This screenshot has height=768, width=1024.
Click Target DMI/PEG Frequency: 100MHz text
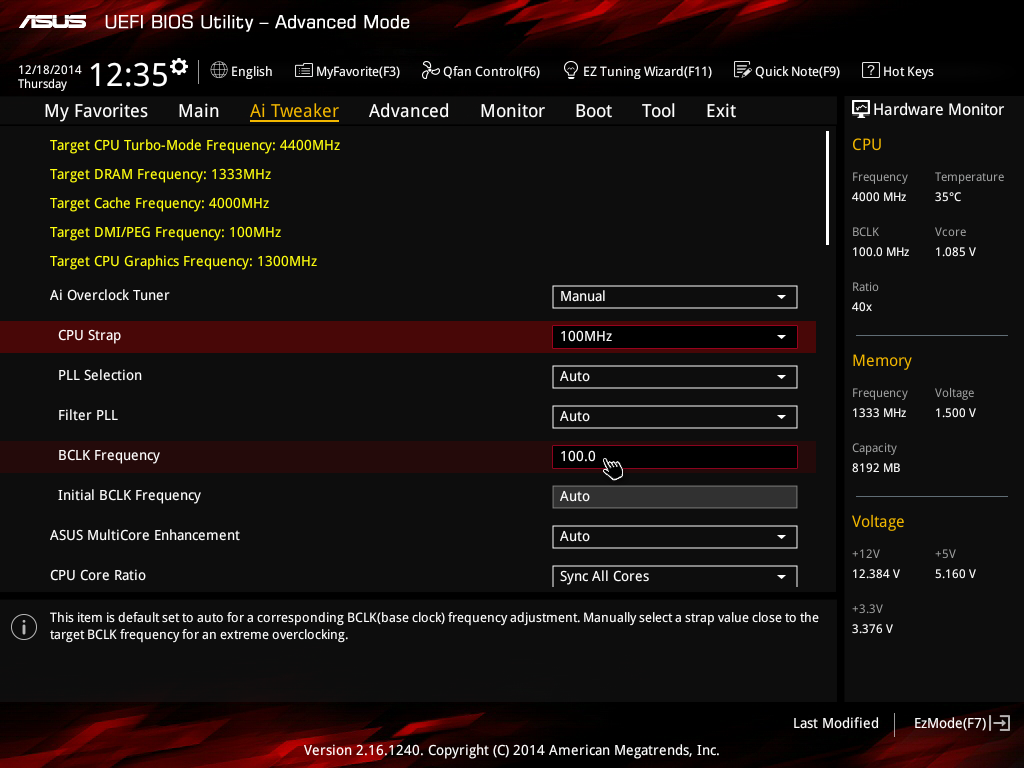pyautogui.click(x=165, y=232)
